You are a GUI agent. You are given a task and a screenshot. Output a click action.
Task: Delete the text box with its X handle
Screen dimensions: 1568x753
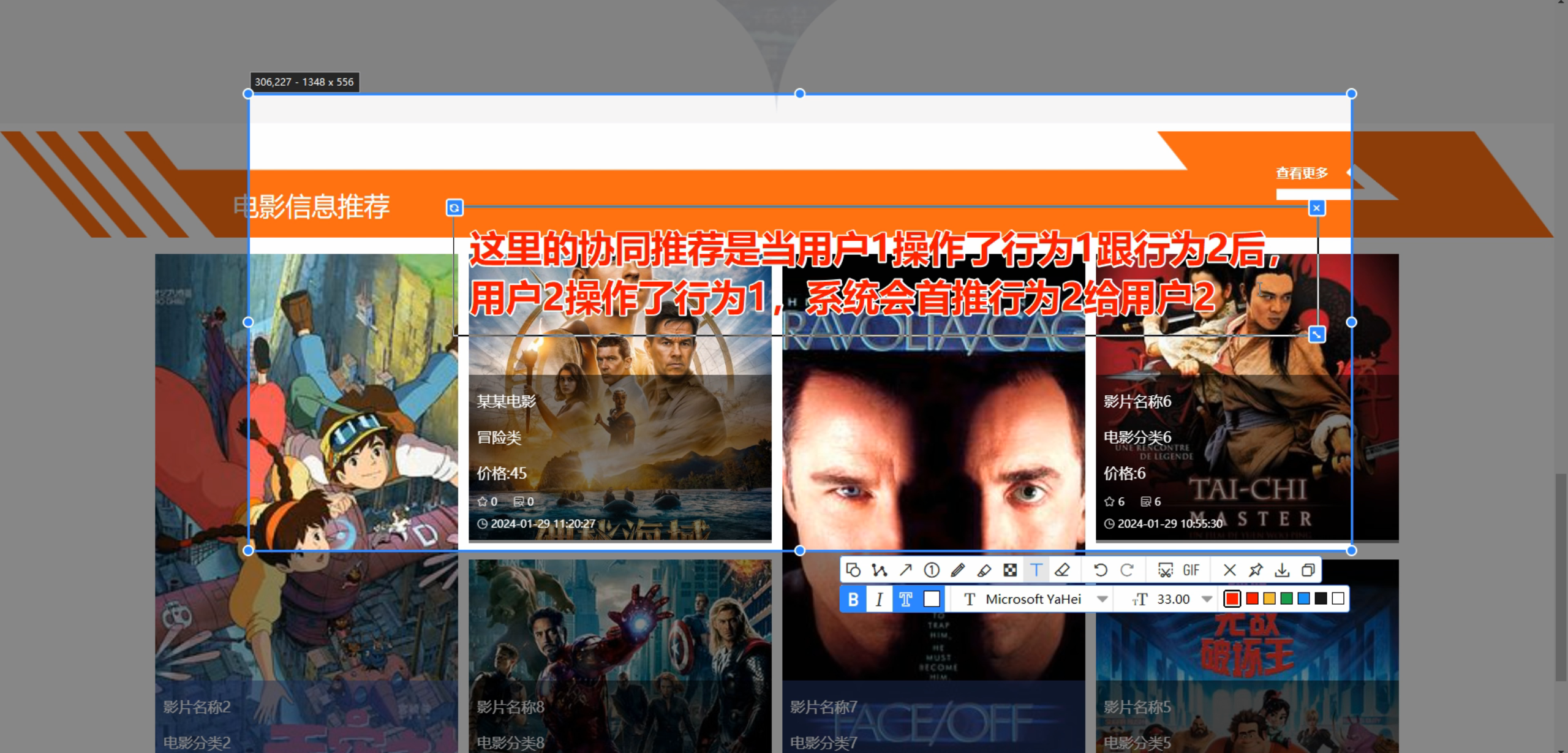coord(1317,208)
